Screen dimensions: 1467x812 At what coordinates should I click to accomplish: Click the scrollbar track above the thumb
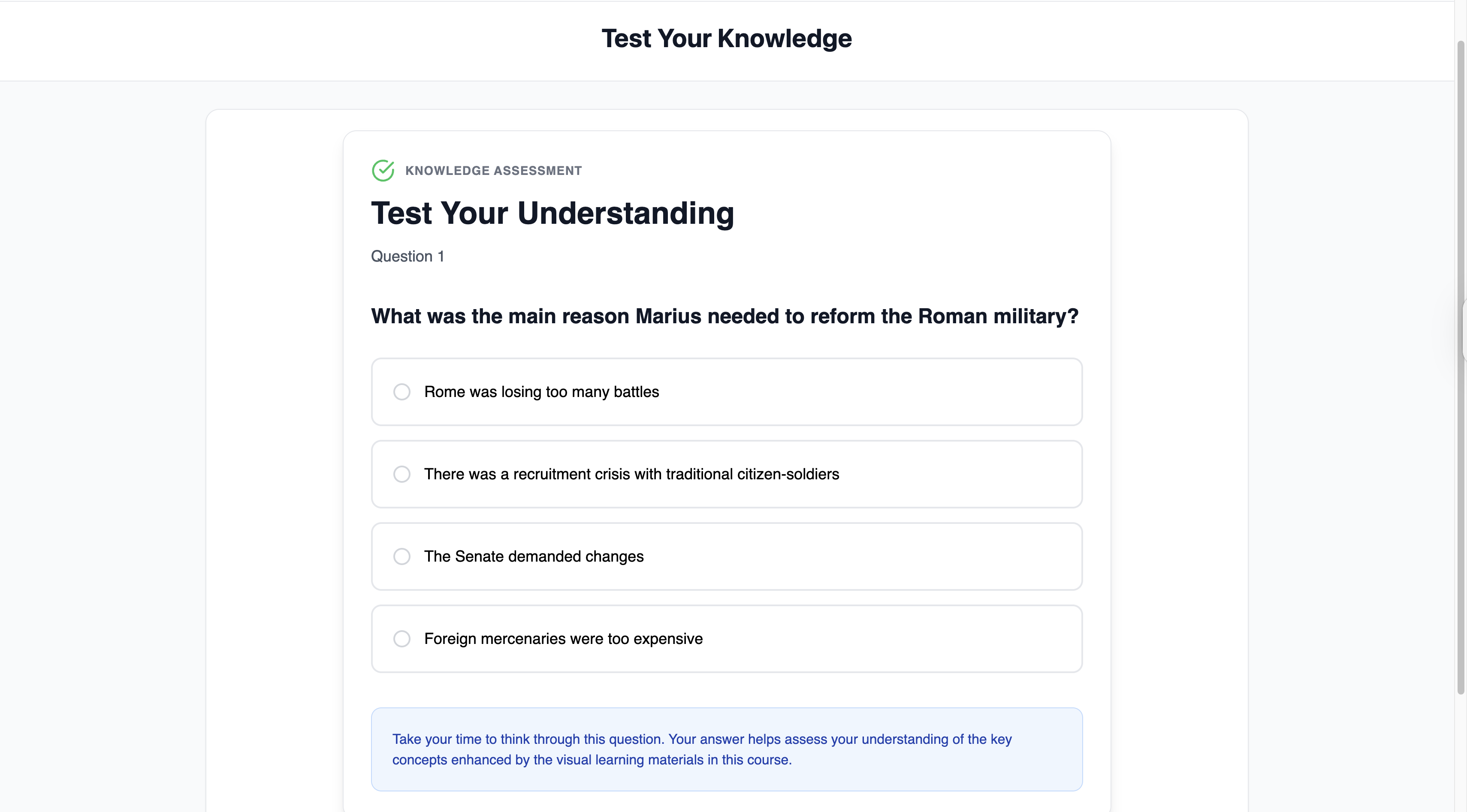point(1461,20)
